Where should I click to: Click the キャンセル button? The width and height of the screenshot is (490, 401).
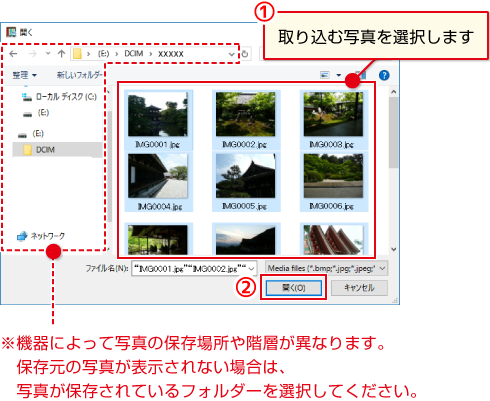click(359, 288)
